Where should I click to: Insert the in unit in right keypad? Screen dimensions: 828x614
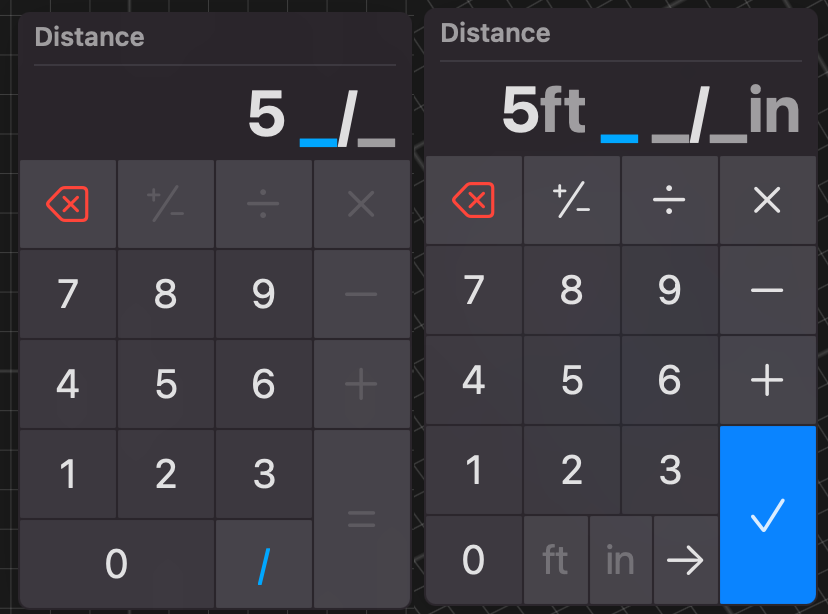tap(620, 560)
